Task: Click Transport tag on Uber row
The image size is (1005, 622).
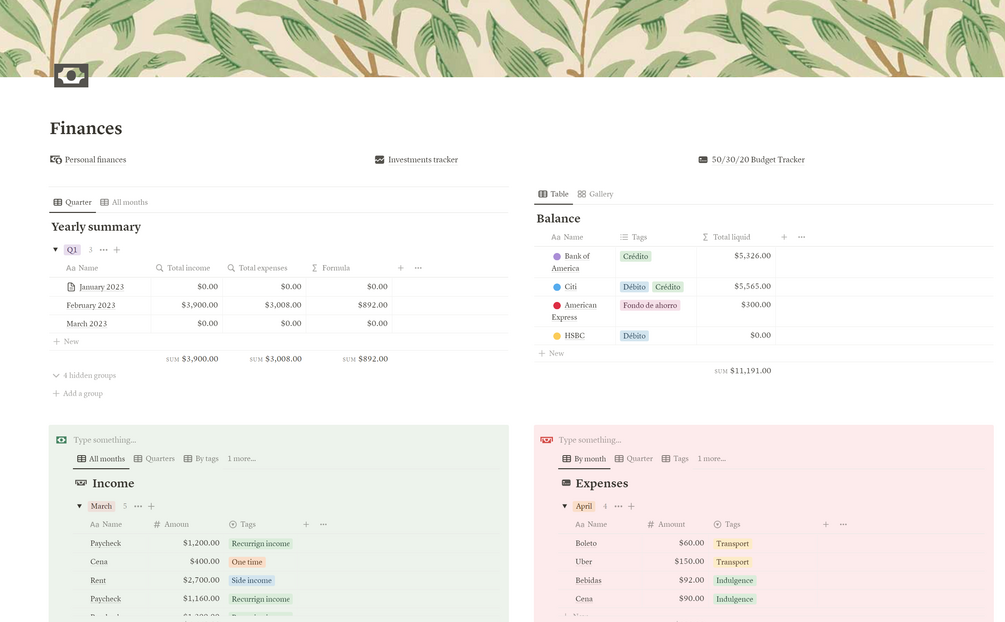Action: [x=733, y=562]
